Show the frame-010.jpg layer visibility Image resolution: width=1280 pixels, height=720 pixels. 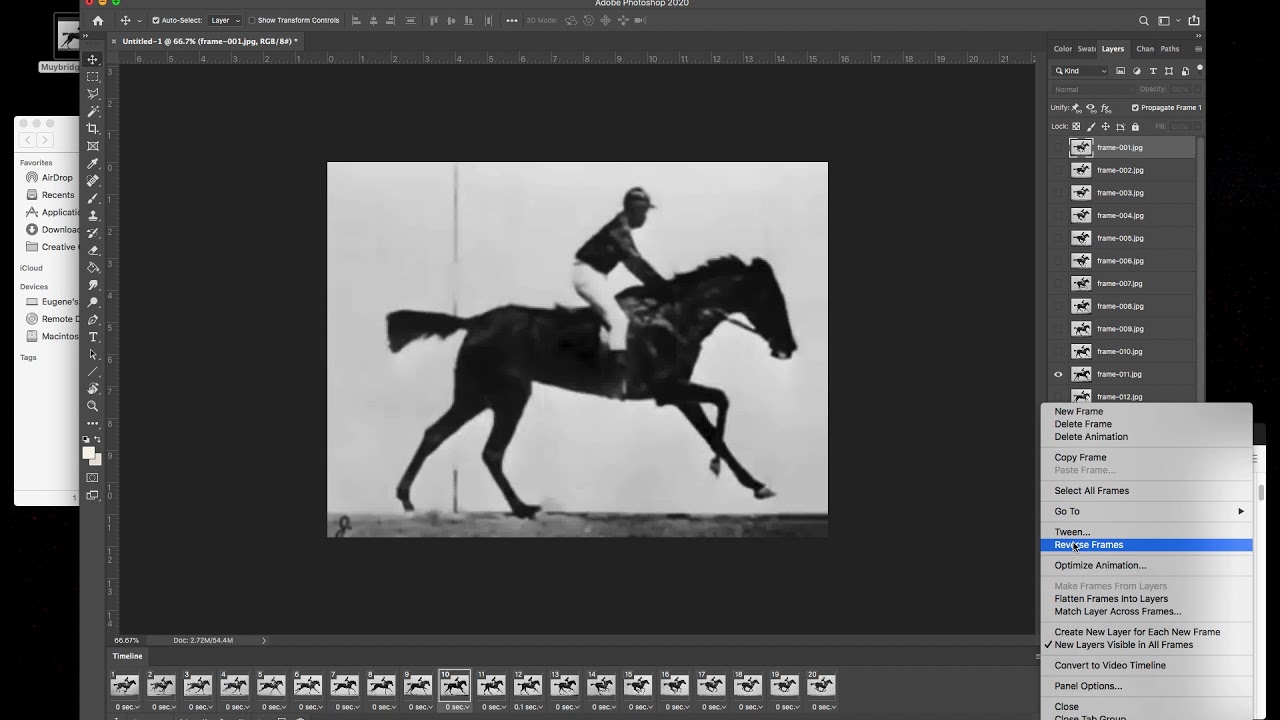click(x=1058, y=351)
